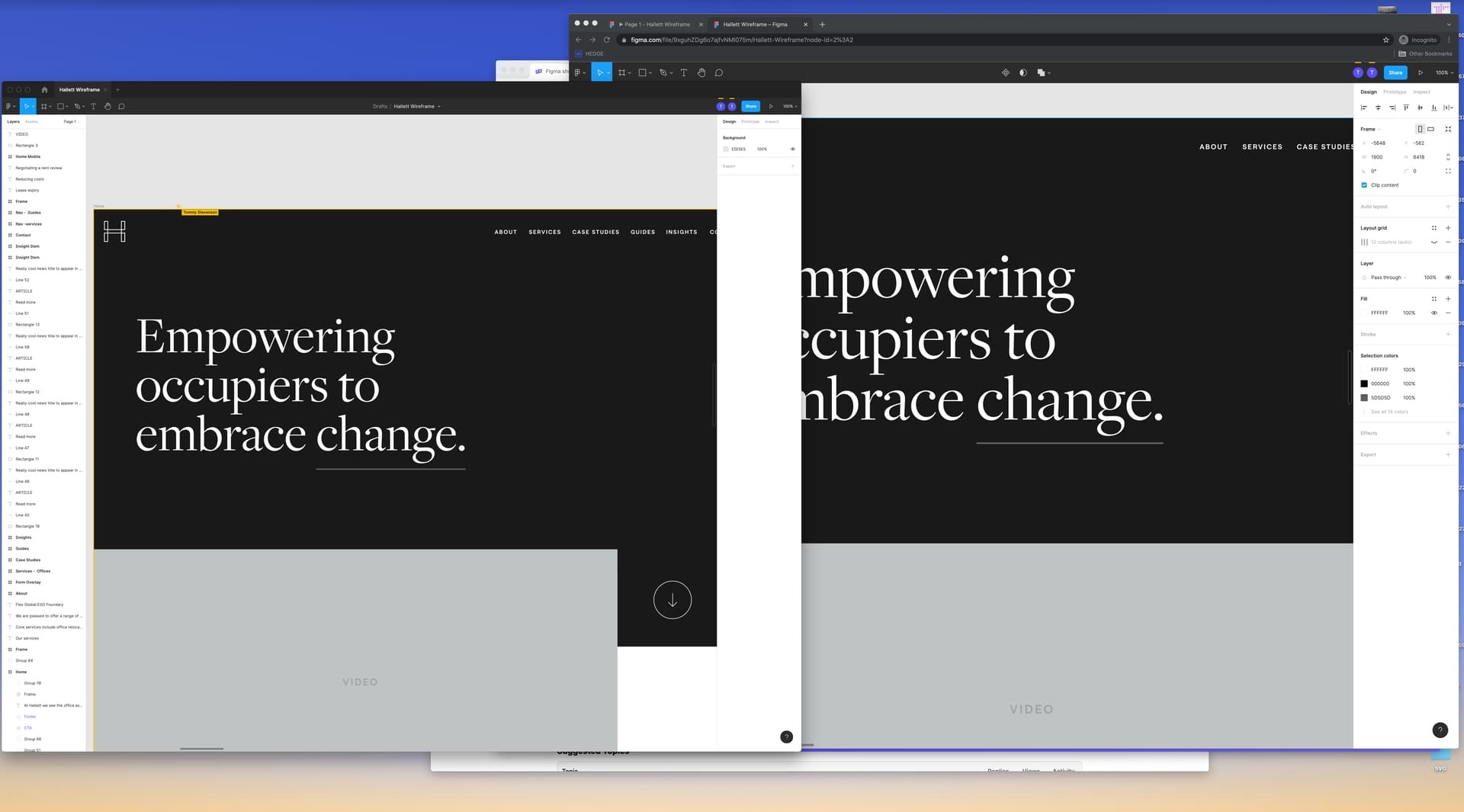The width and height of the screenshot is (1464, 812).
Task: Click Resize to fit icon beside Frame
Action: pos(1448,129)
